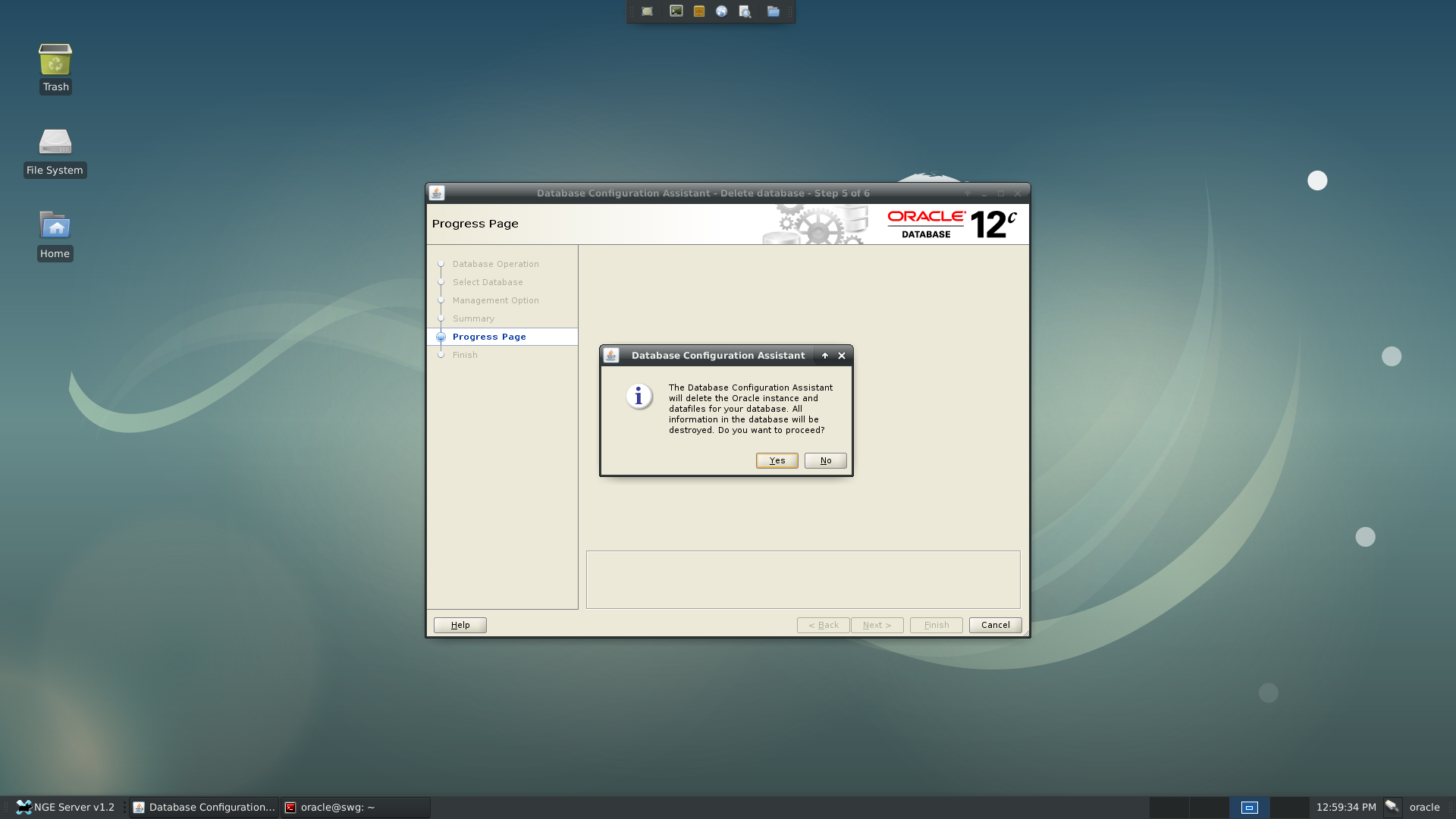Image resolution: width=1456 pixels, height=819 pixels.
Task: Open NGE Server v1.2 applications menu
Action: point(66,807)
